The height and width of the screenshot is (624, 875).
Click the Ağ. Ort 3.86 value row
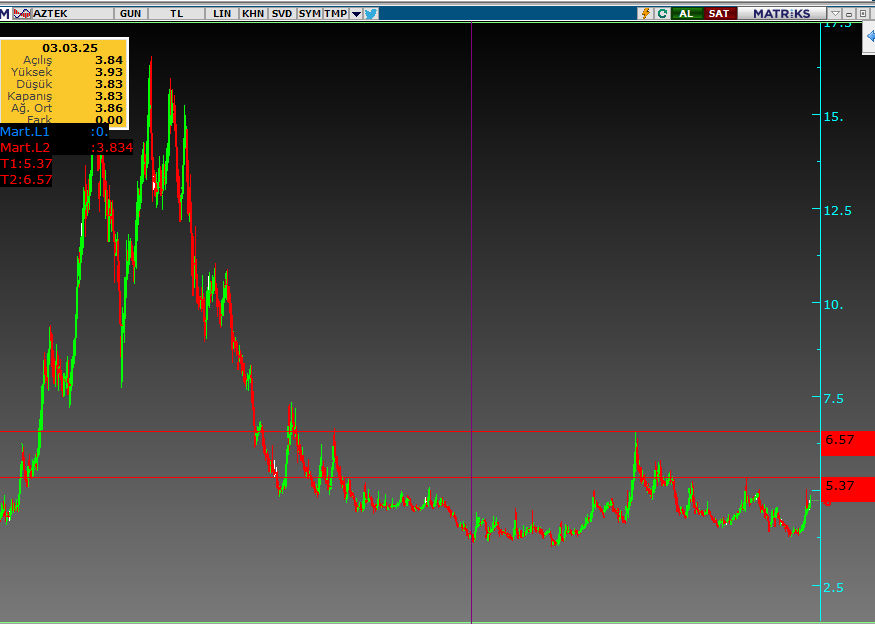point(65,108)
